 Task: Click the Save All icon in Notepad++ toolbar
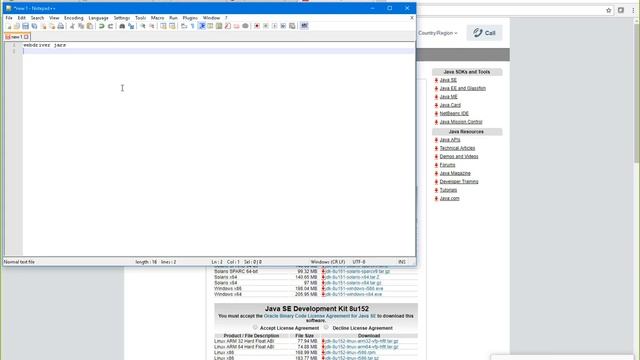click(34, 26)
